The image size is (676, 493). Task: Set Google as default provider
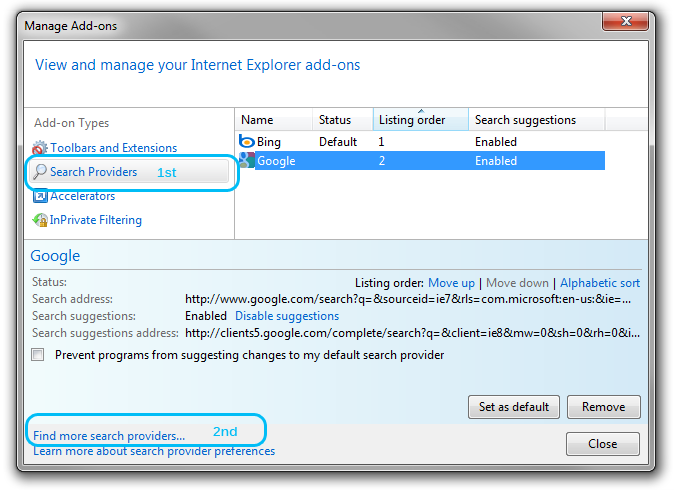click(x=514, y=407)
